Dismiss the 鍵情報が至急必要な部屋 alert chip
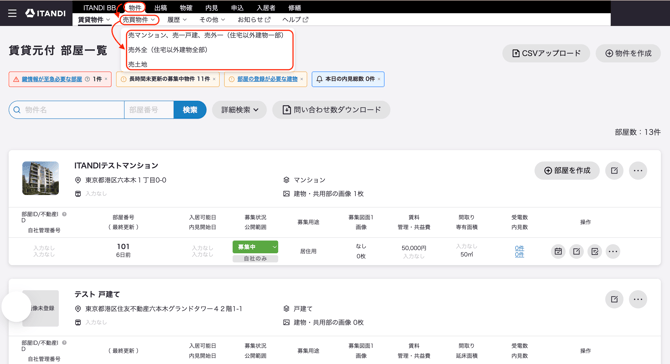670x364 pixels. pos(106,79)
